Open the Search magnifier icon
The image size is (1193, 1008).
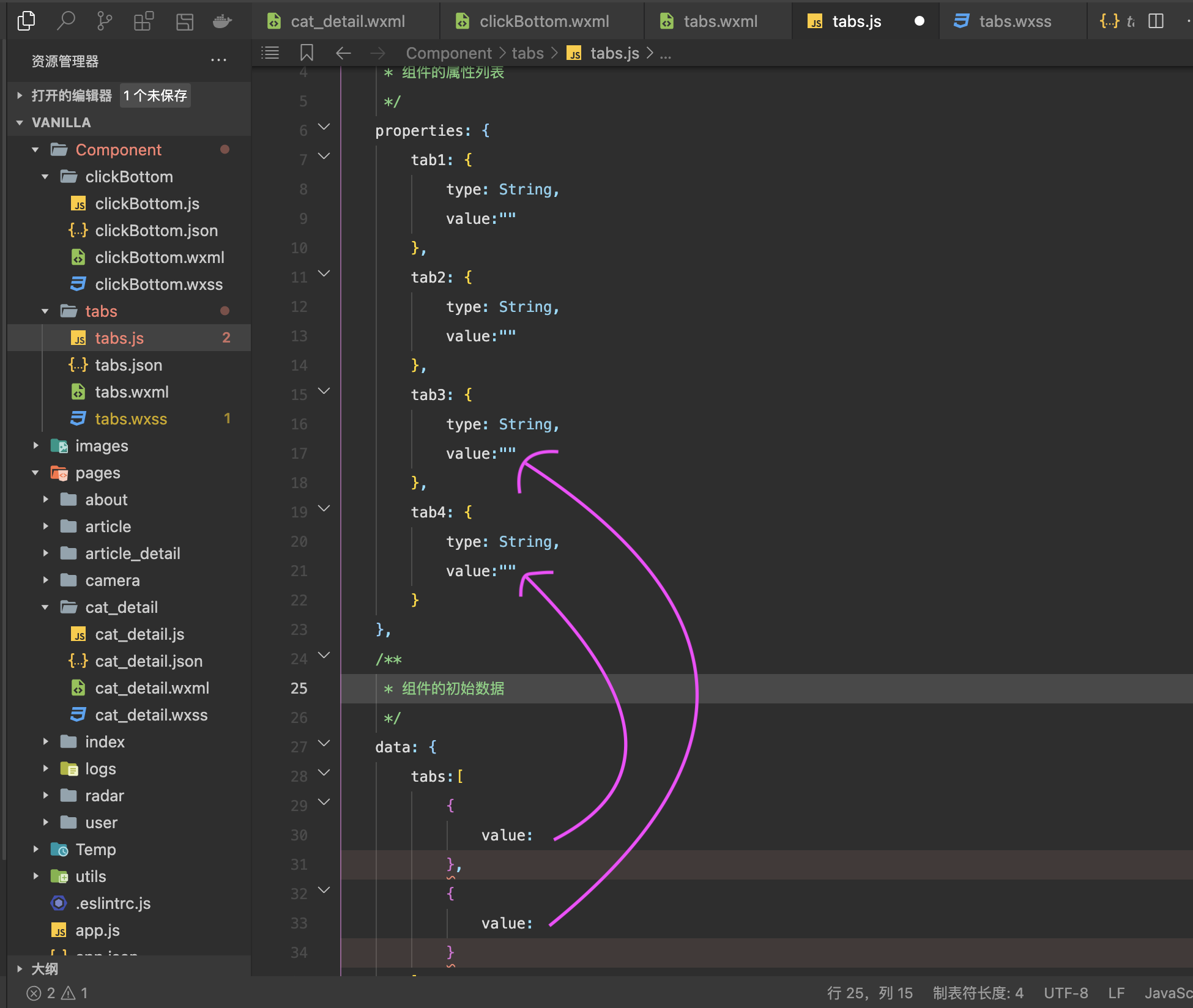coord(65,21)
